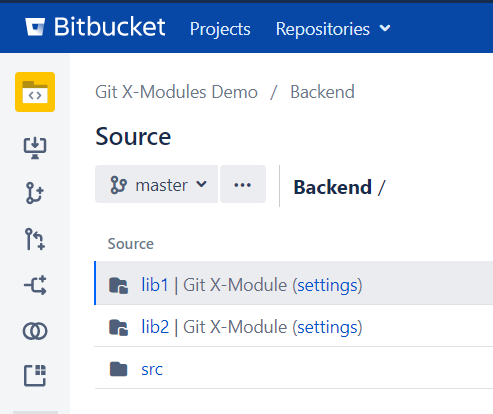Open settings link for lib1 X-Module
The image size is (493, 414).
click(327, 285)
